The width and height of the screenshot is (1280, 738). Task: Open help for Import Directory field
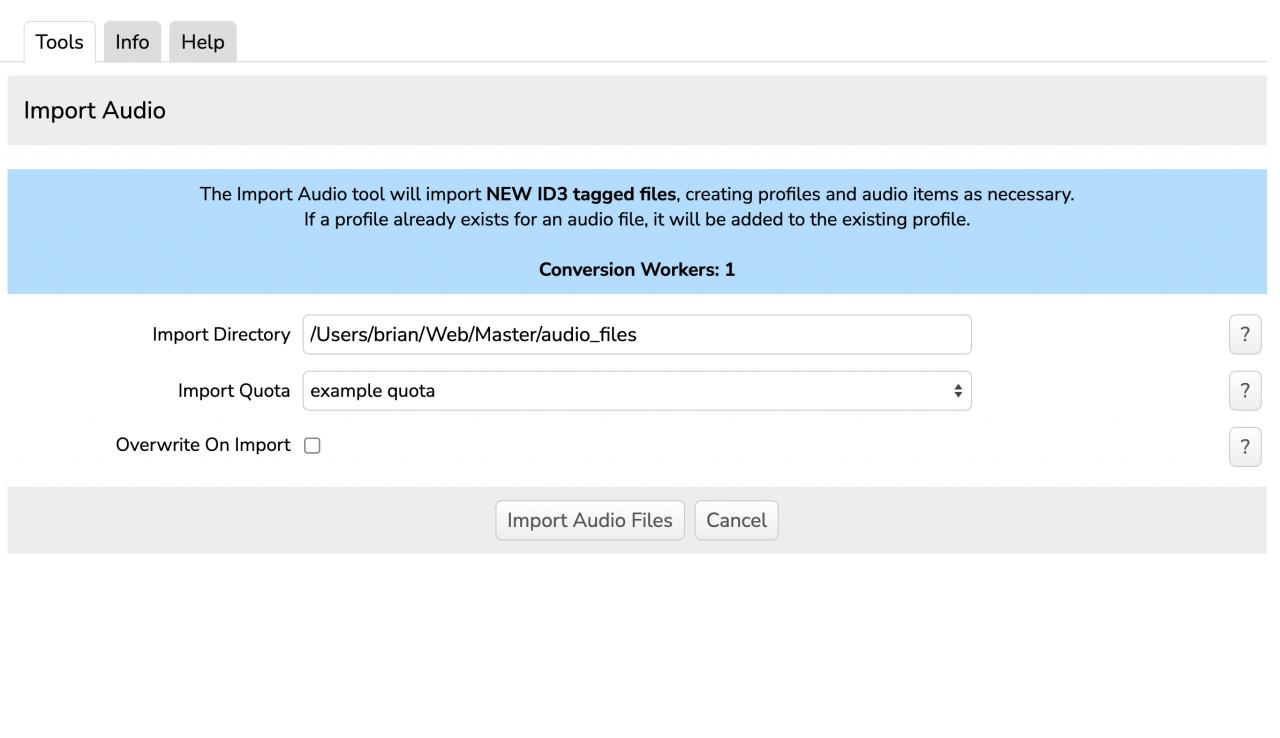point(1244,335)
